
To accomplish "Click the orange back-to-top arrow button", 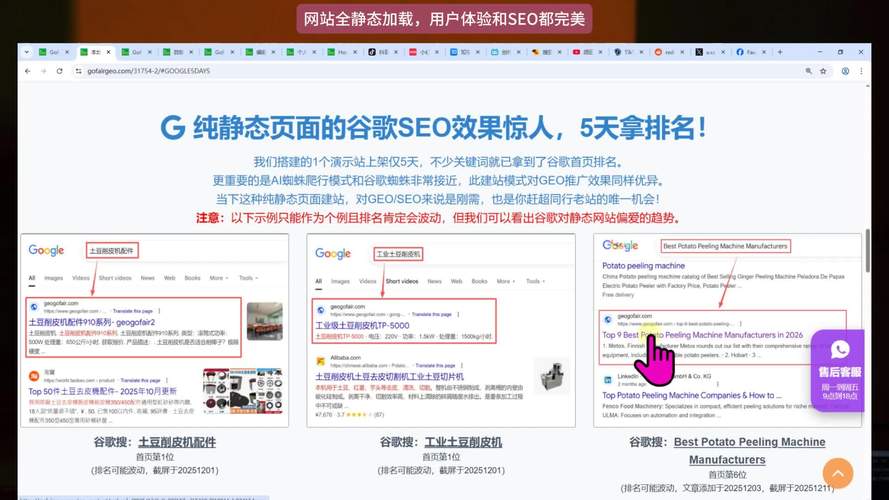I will (837, 473).
